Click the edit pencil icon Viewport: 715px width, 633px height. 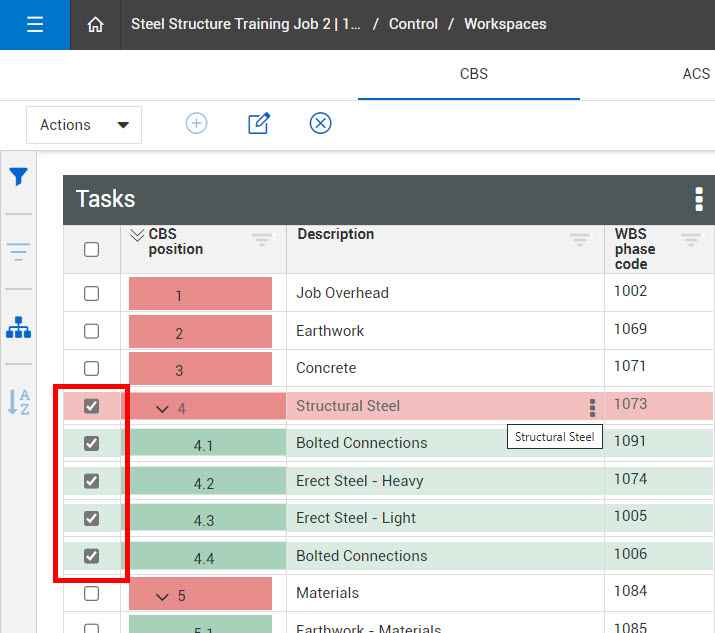(x=258, y=124)
